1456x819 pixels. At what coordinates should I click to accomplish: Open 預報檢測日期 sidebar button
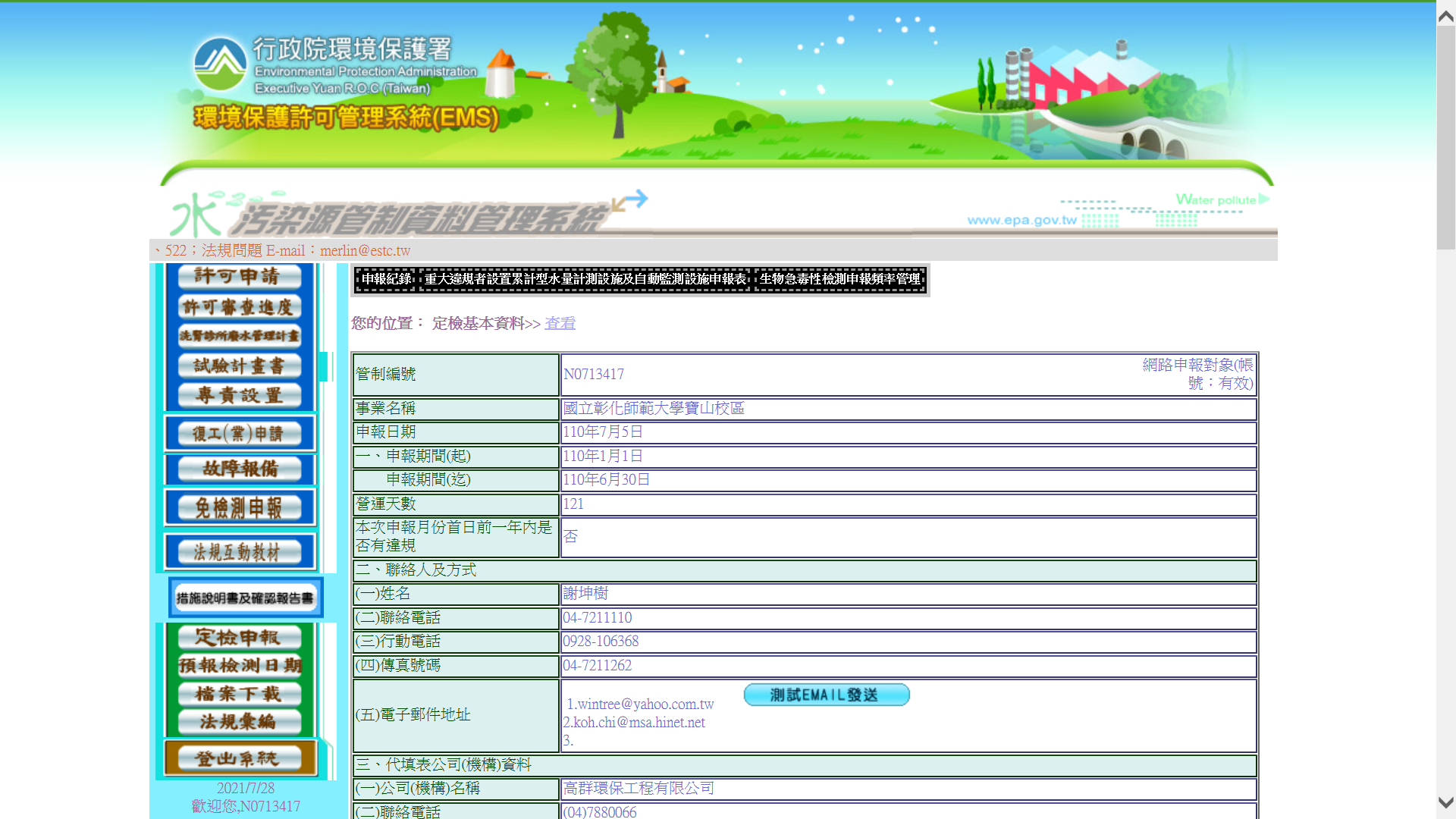click(x=240, y=666)
